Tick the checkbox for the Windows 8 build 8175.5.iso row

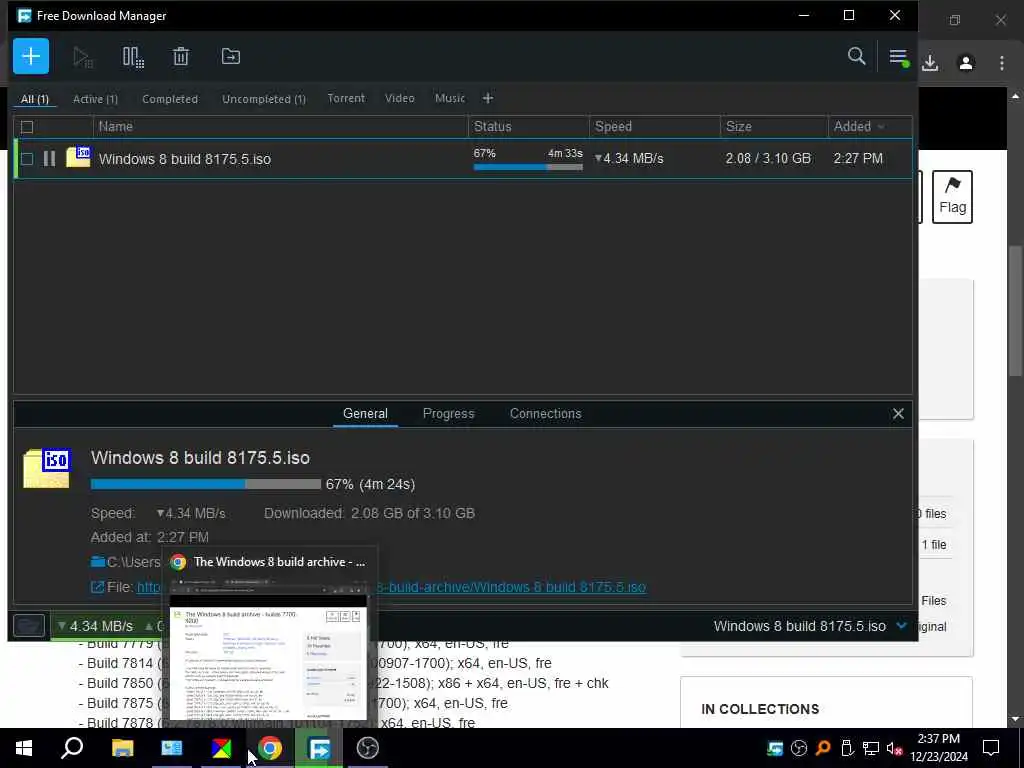pyautogui.click(x=27, y=159)
